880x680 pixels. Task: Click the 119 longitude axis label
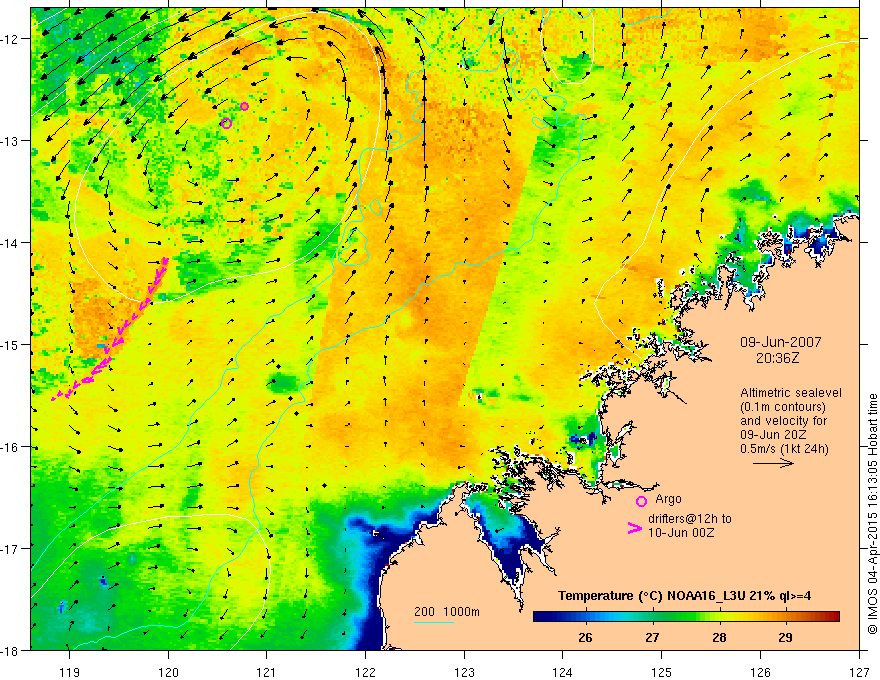pos(69,672)
